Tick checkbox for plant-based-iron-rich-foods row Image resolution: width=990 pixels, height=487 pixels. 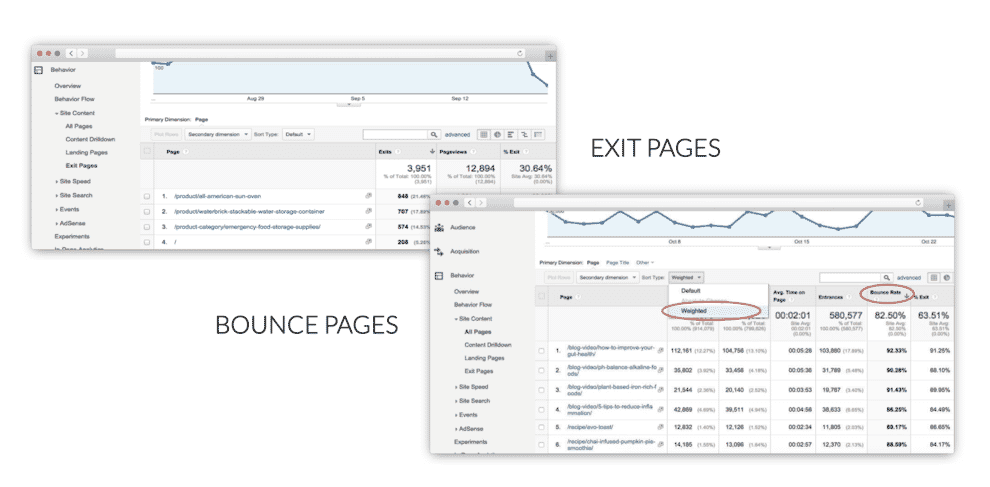[x=541, y=390]
